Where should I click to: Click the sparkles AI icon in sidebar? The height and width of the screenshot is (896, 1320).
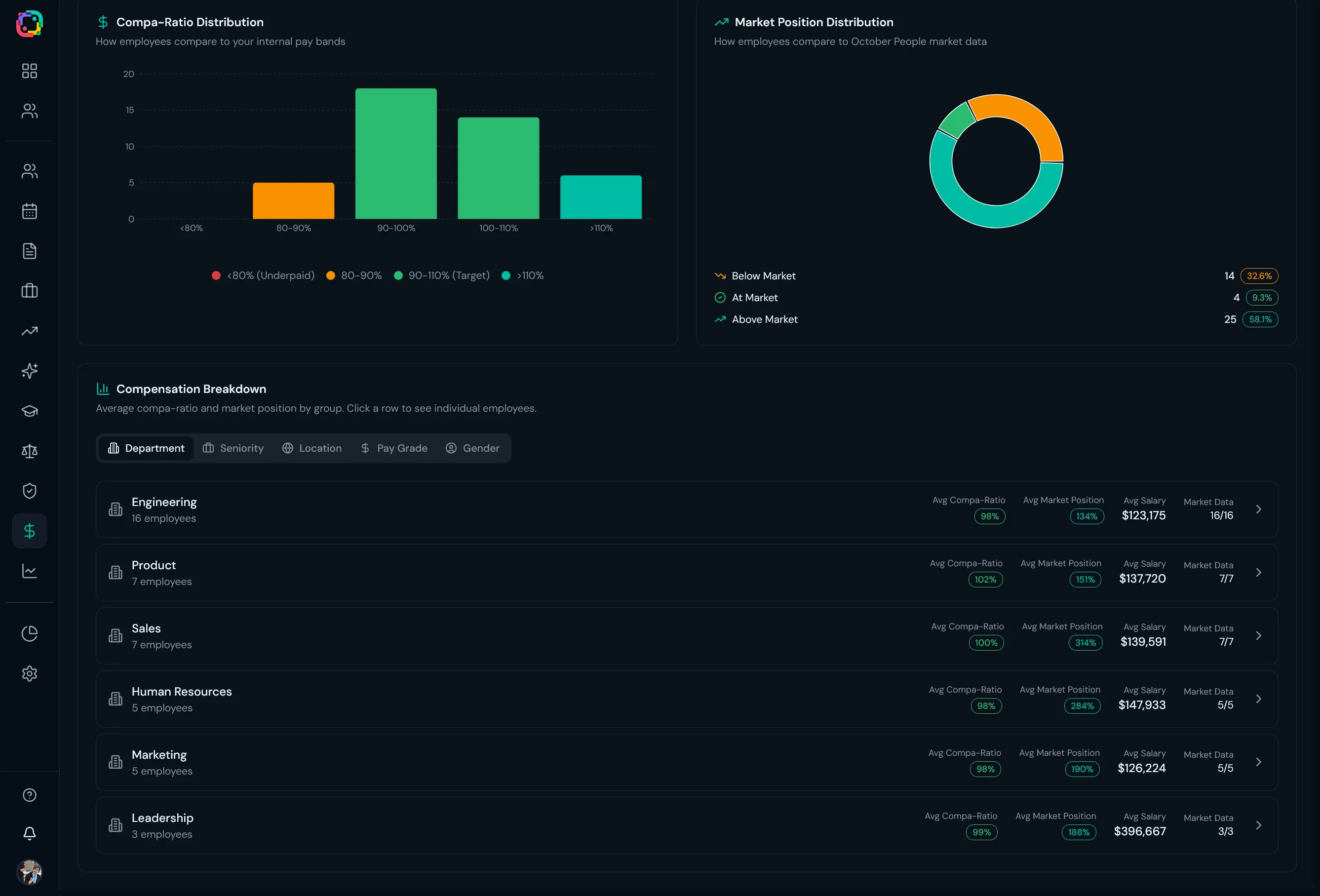tap(30, 371)
